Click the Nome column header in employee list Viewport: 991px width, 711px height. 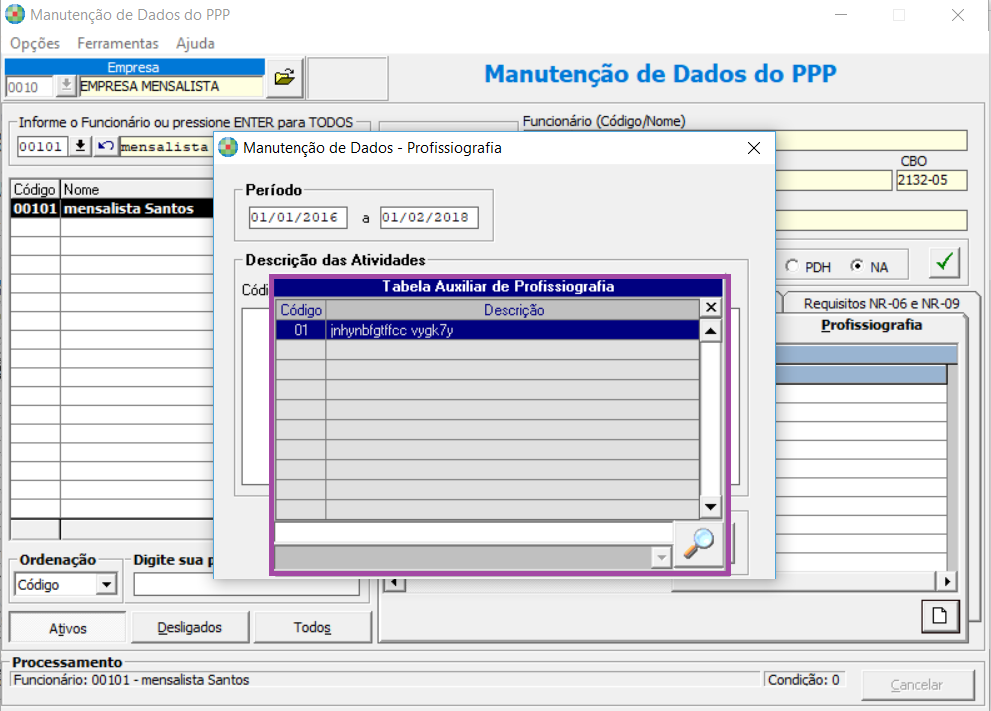pos(137,190)
